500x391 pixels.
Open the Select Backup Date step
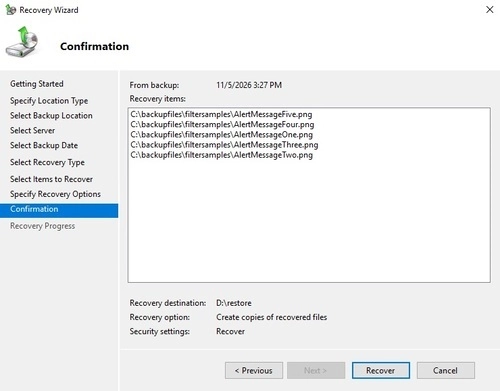coord(44,146)
